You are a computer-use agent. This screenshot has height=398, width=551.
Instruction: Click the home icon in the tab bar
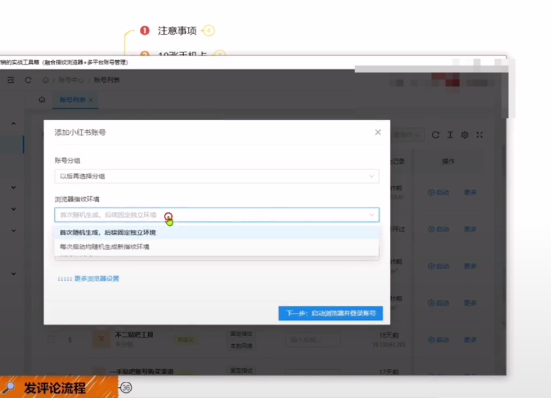[x=42, y=100]
